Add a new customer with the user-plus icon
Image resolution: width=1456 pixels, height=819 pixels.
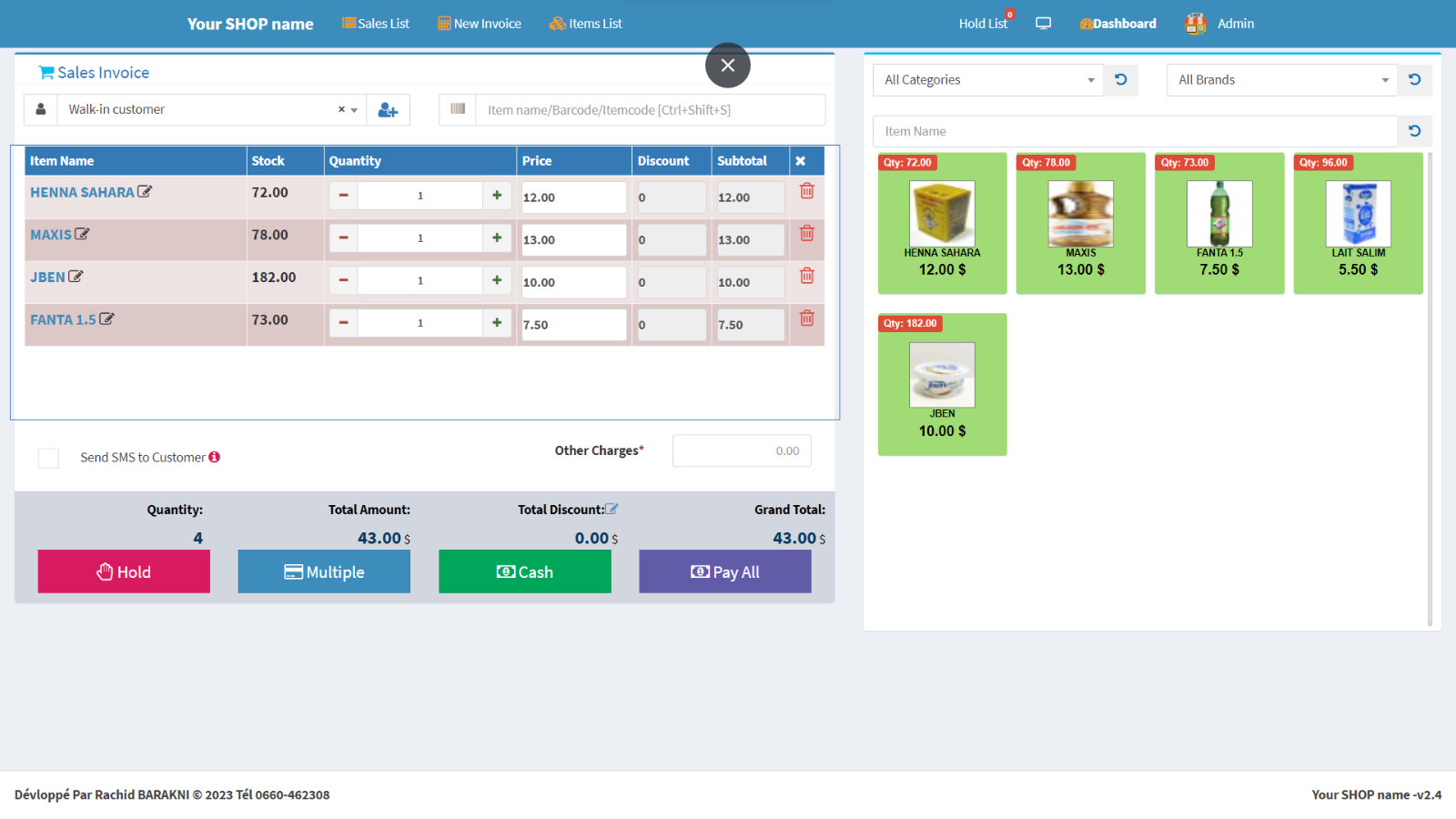(x=388, y=110)
